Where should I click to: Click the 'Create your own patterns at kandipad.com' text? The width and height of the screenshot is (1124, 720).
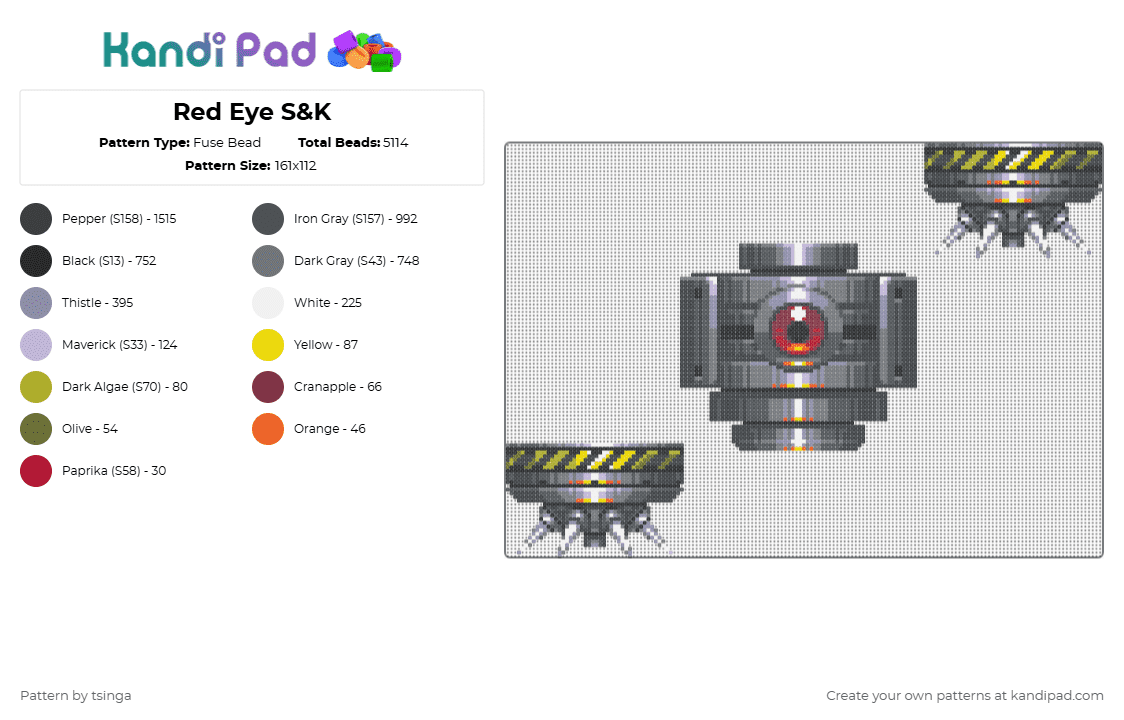click(965, 696)
